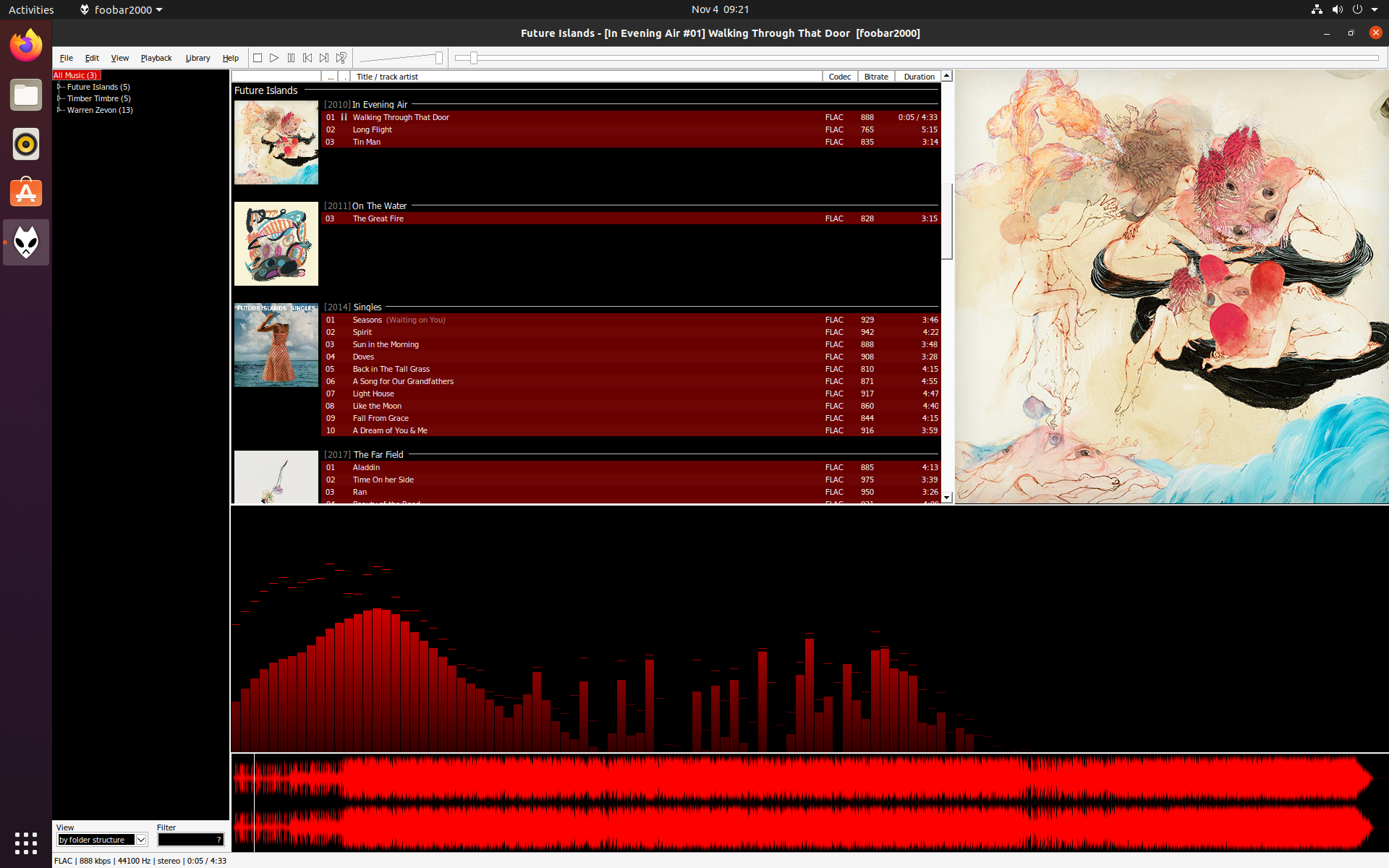Click the playlist scrollbar up arrow
Screen dimensions: 1389x868
point(946,76)
